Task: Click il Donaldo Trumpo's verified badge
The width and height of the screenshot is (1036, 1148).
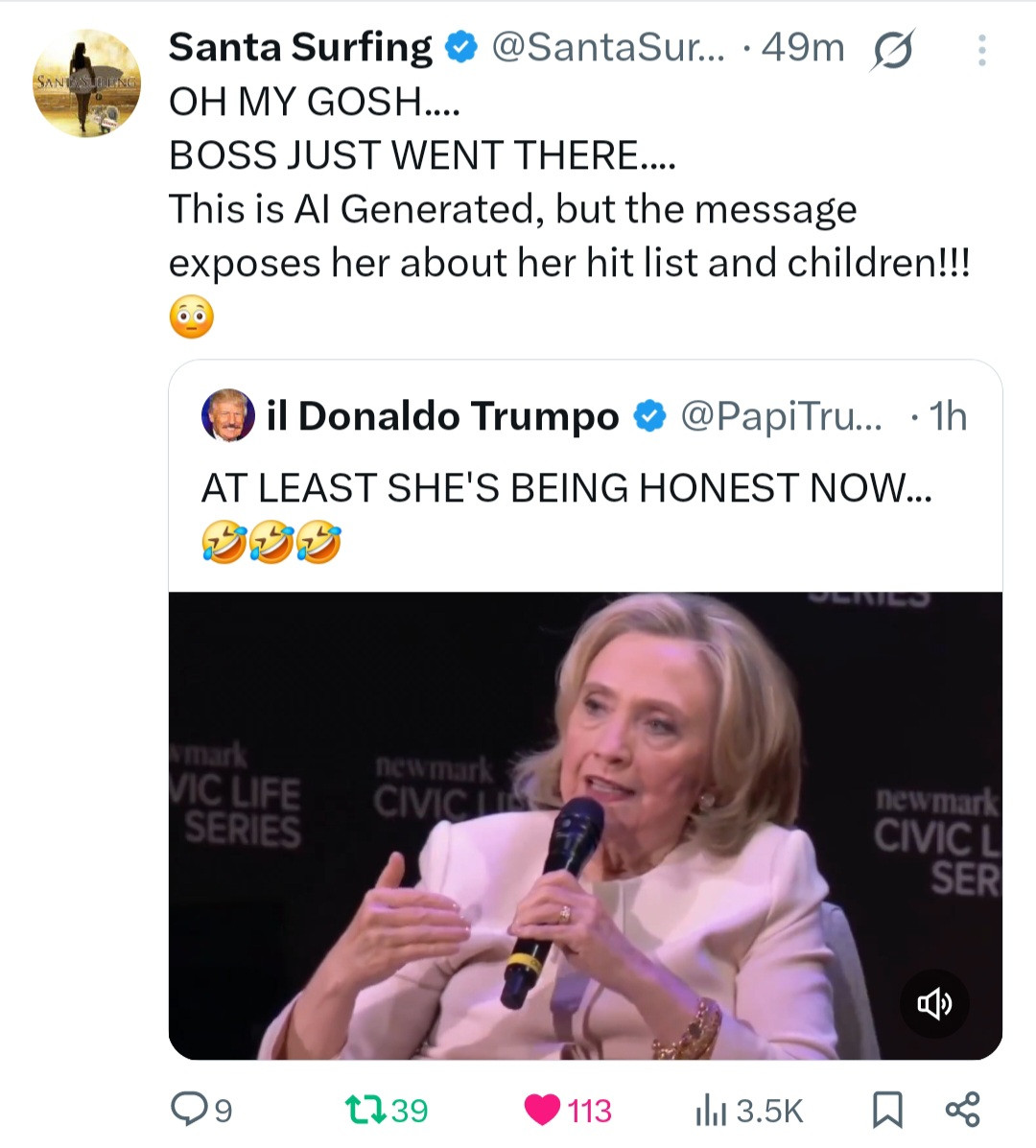Action: pos(650,416)
